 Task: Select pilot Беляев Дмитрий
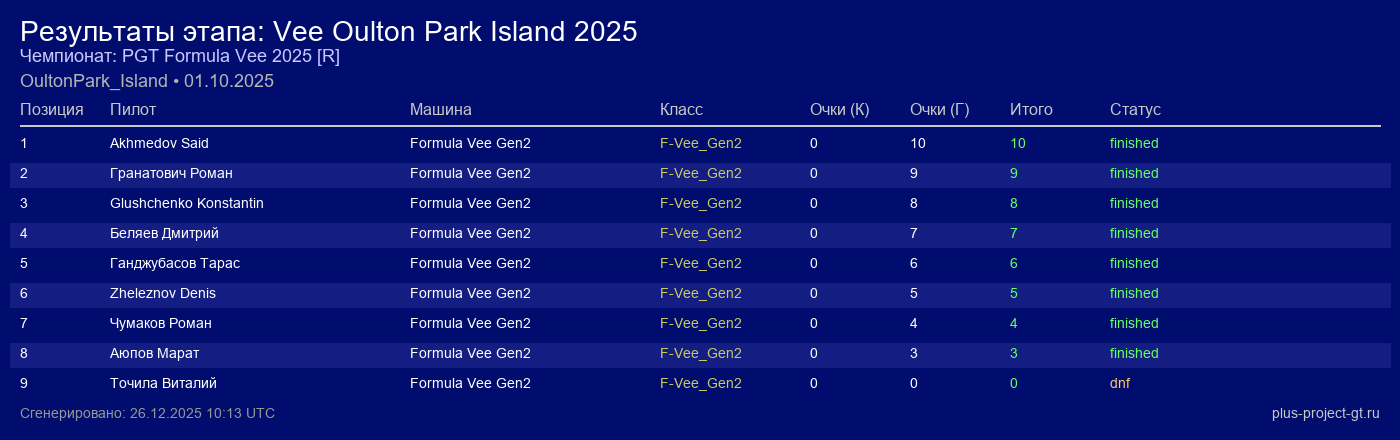tap(164, 233)
